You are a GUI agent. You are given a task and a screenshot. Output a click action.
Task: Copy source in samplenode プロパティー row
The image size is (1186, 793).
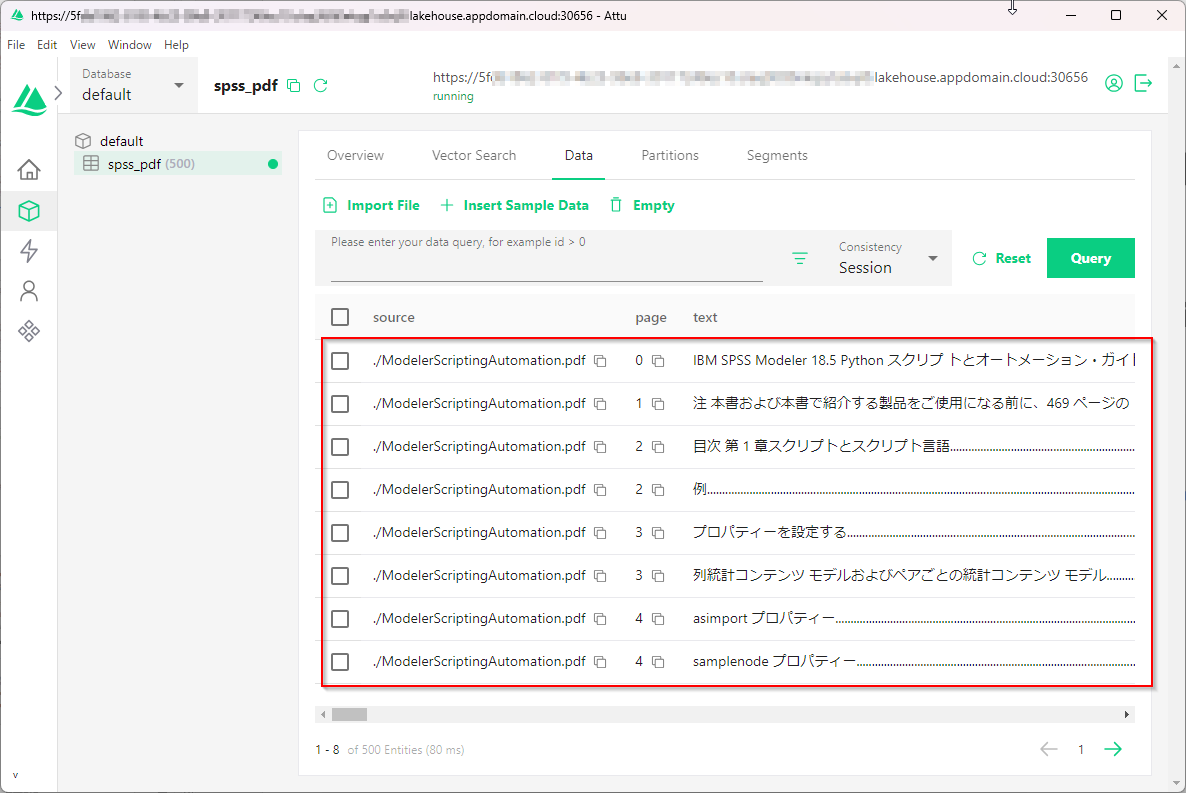click(x=600, y=662)
